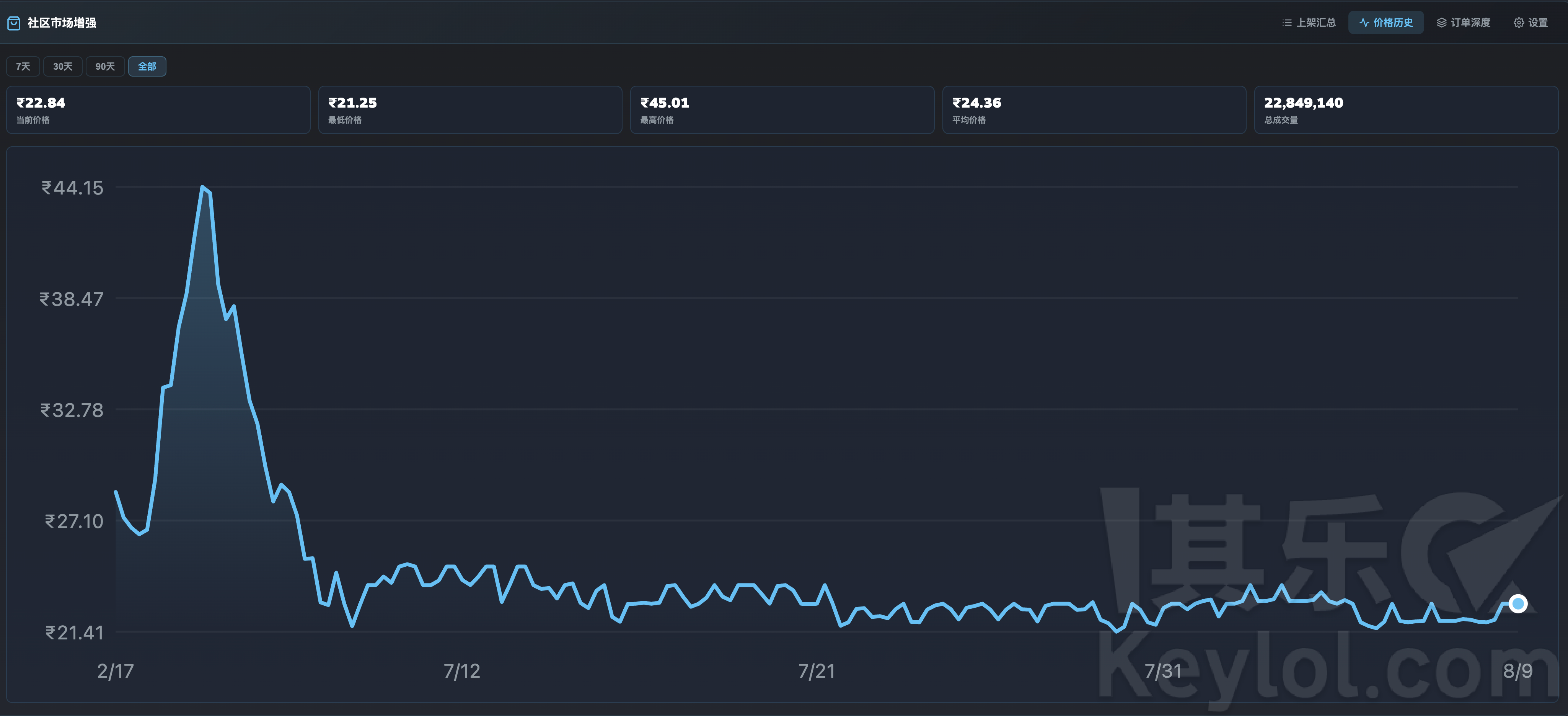Viewport: 1568px width, 716px height.
Task: Click the 最高价格 ₹45.01 card
Action: [782, 110]
